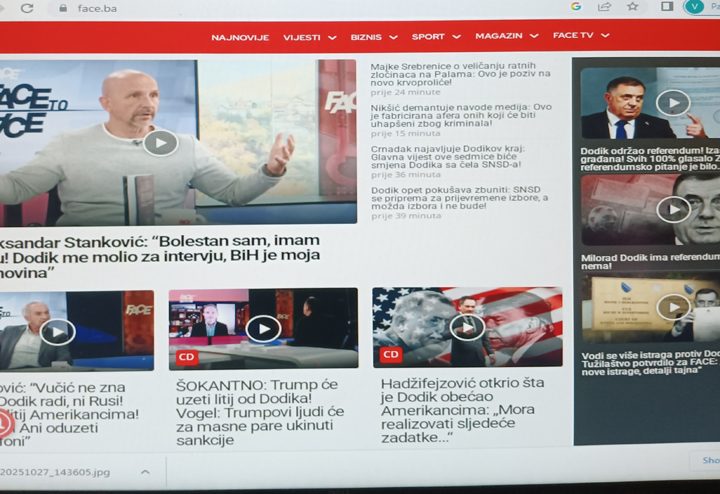This screenshot has height=494, width=720.
Task: Read Majke Srebrenice o veličanju article
Action: pyautogui.click(x=460, y=74)
